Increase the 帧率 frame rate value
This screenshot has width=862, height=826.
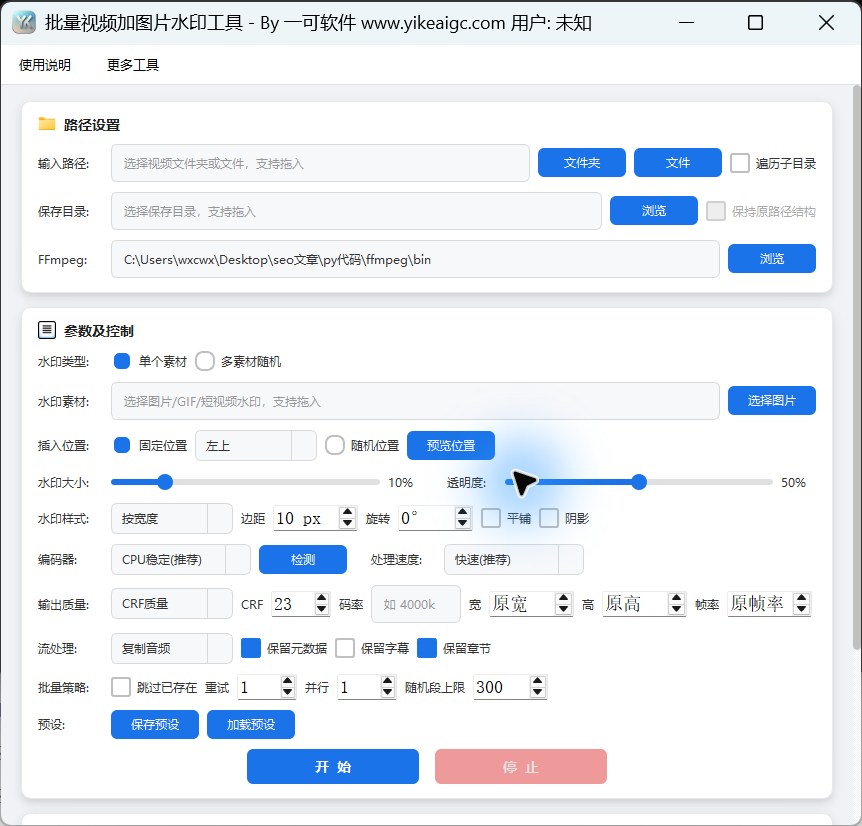(802, 598)
